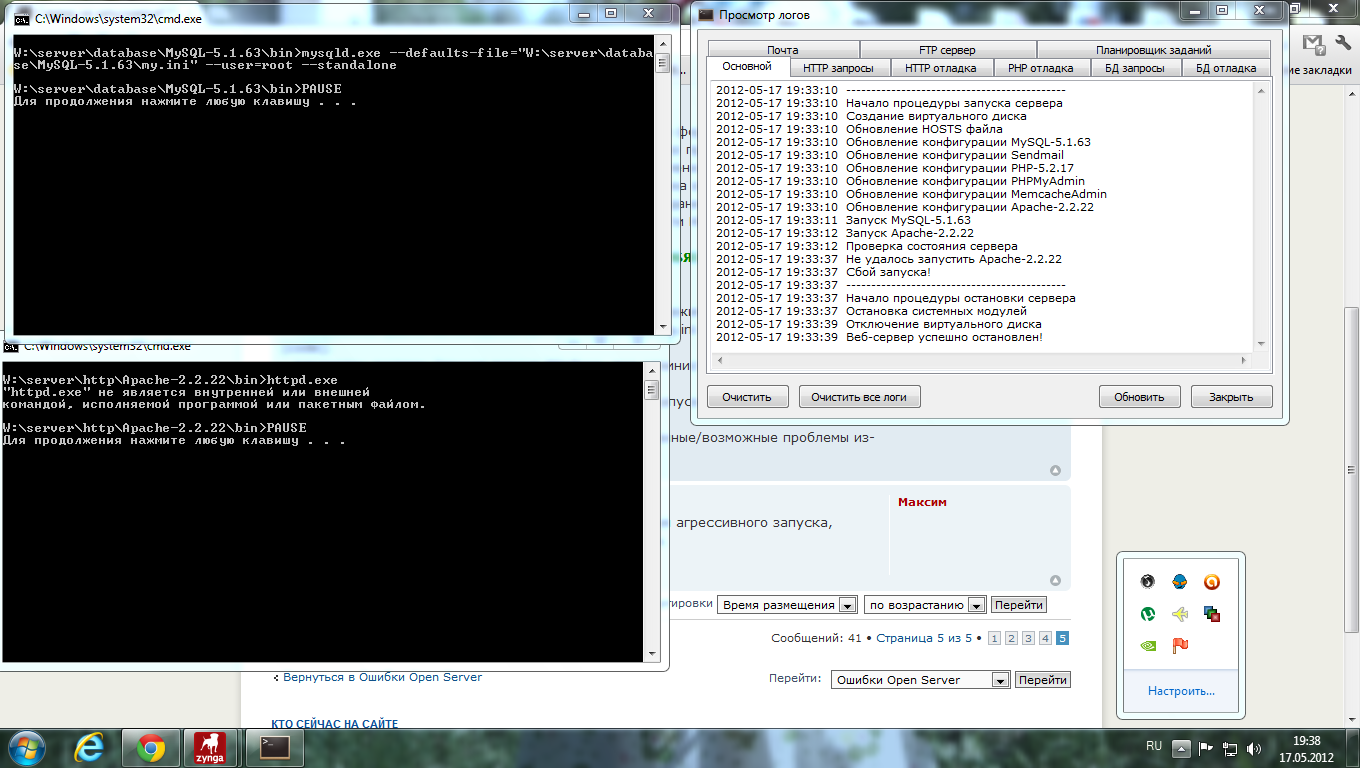Click the red flag Open Server tray icon
This screenshot has width=1360, height=768.
coord(1180,646)
